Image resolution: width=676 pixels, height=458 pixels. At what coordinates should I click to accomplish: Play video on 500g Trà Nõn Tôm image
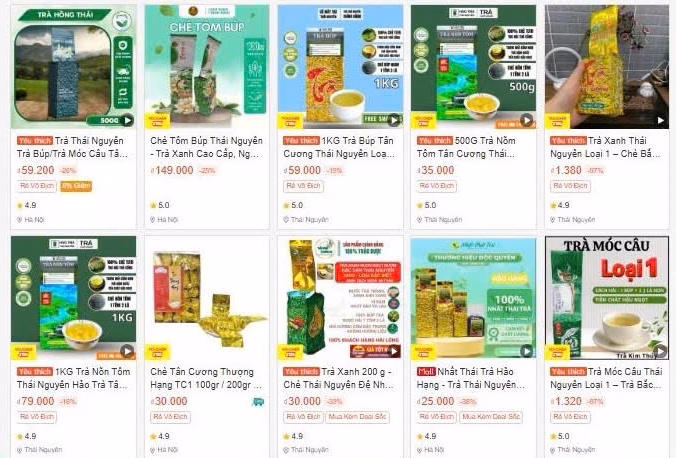point(526,120)
